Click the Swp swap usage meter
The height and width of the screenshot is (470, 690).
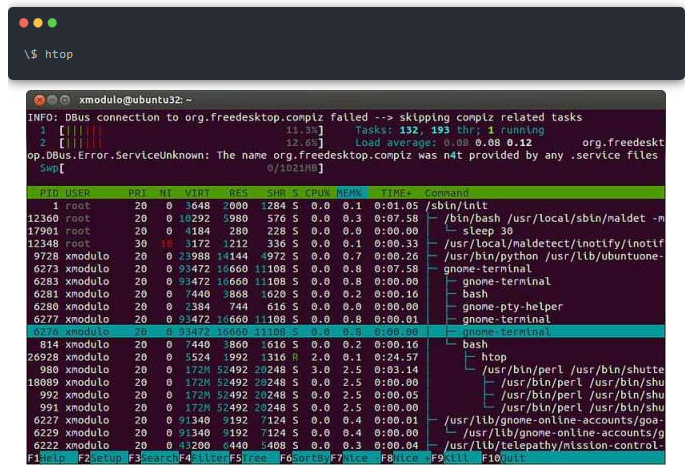180,168
